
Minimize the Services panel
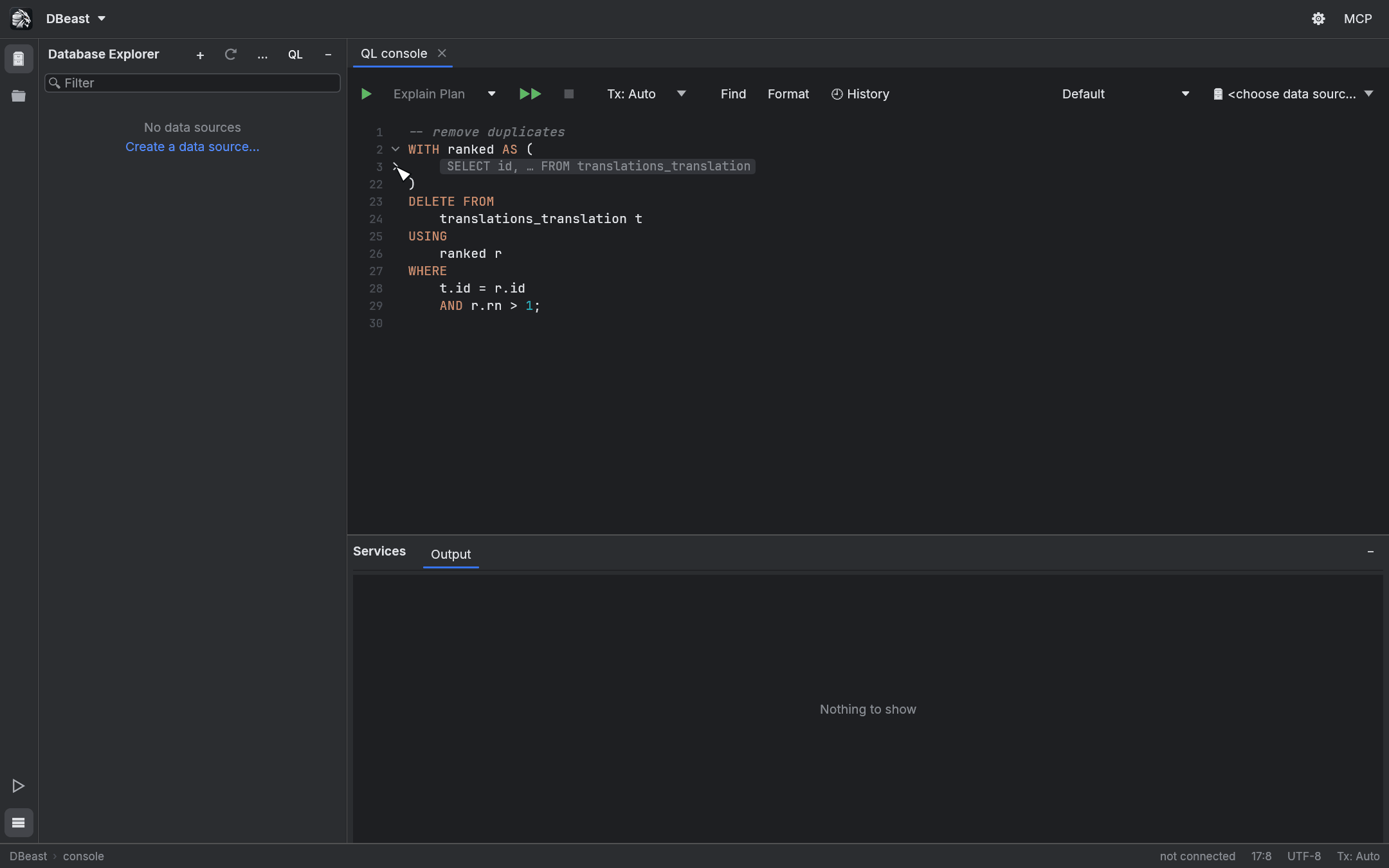(x=1370, y=552)
